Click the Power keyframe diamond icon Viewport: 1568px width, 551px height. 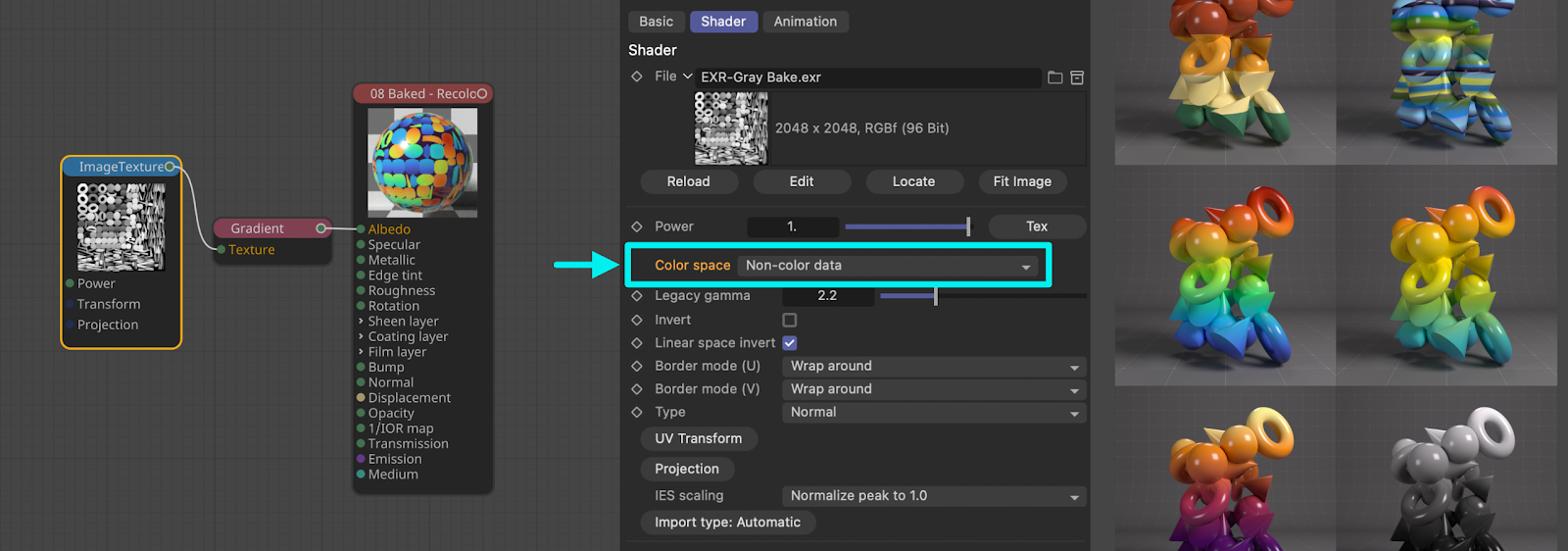637,226
